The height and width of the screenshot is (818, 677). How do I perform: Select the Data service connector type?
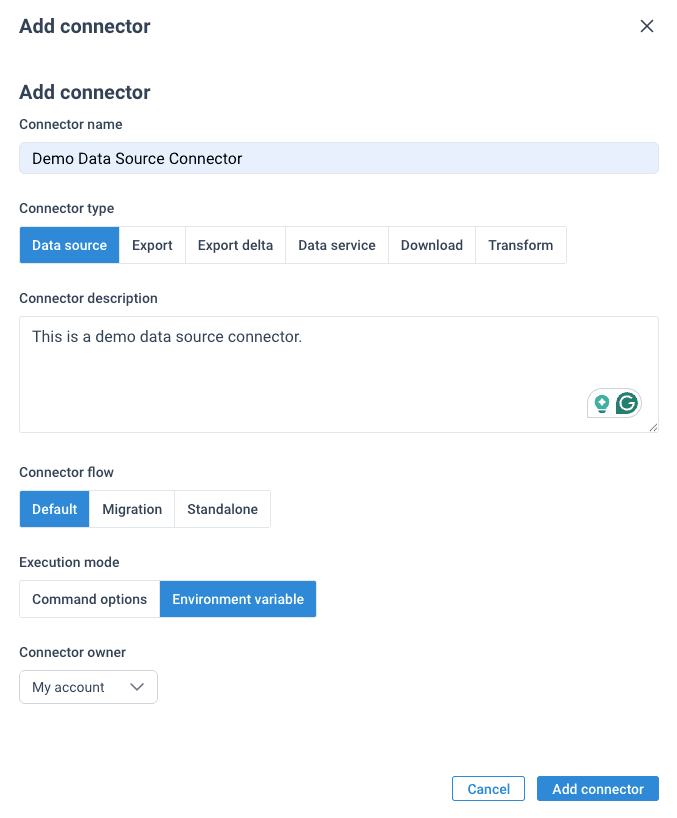coord(336,244)
